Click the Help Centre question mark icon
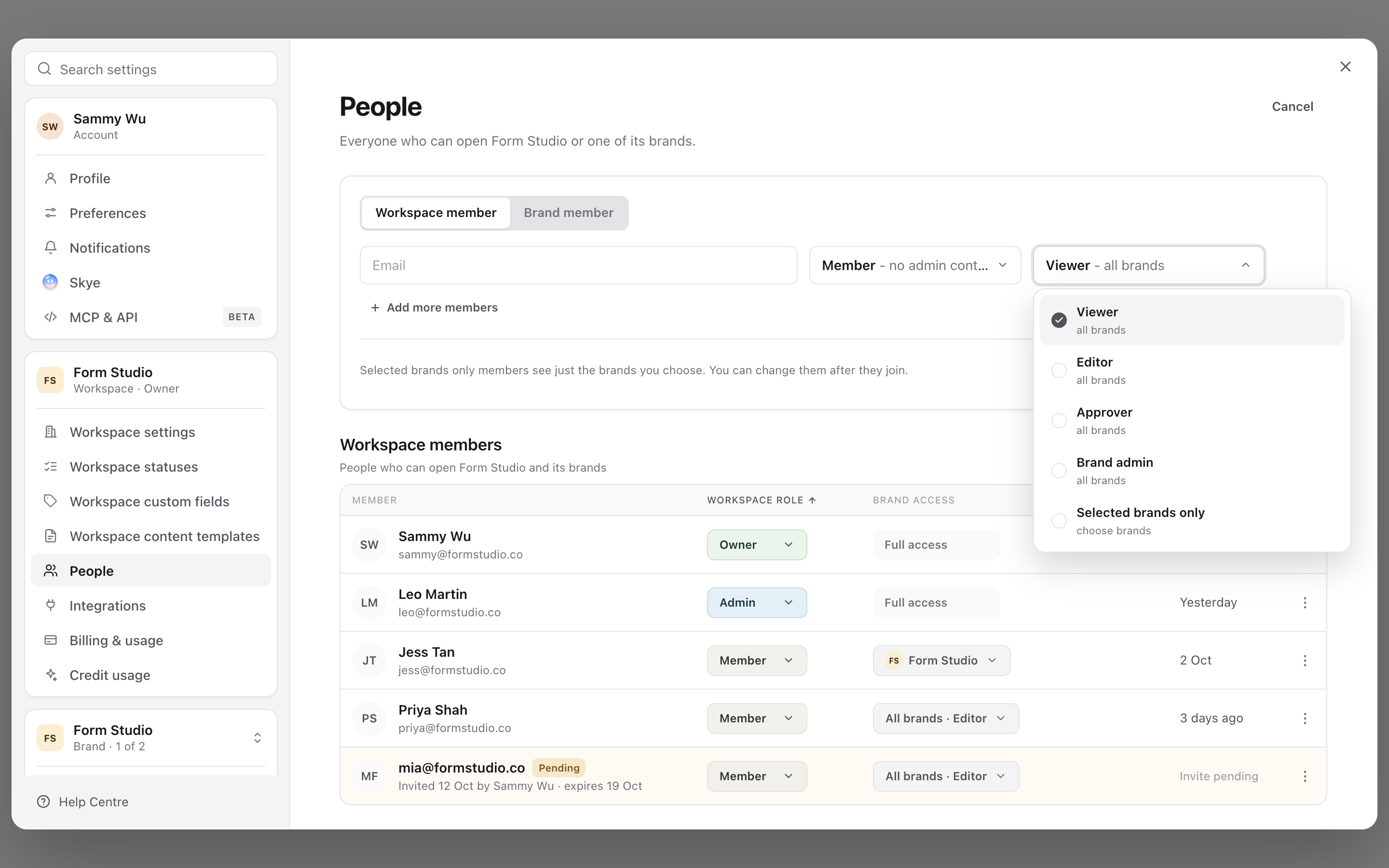Image resolution: width=1389 pixels, height=868 pixels. tap(43, 801)
